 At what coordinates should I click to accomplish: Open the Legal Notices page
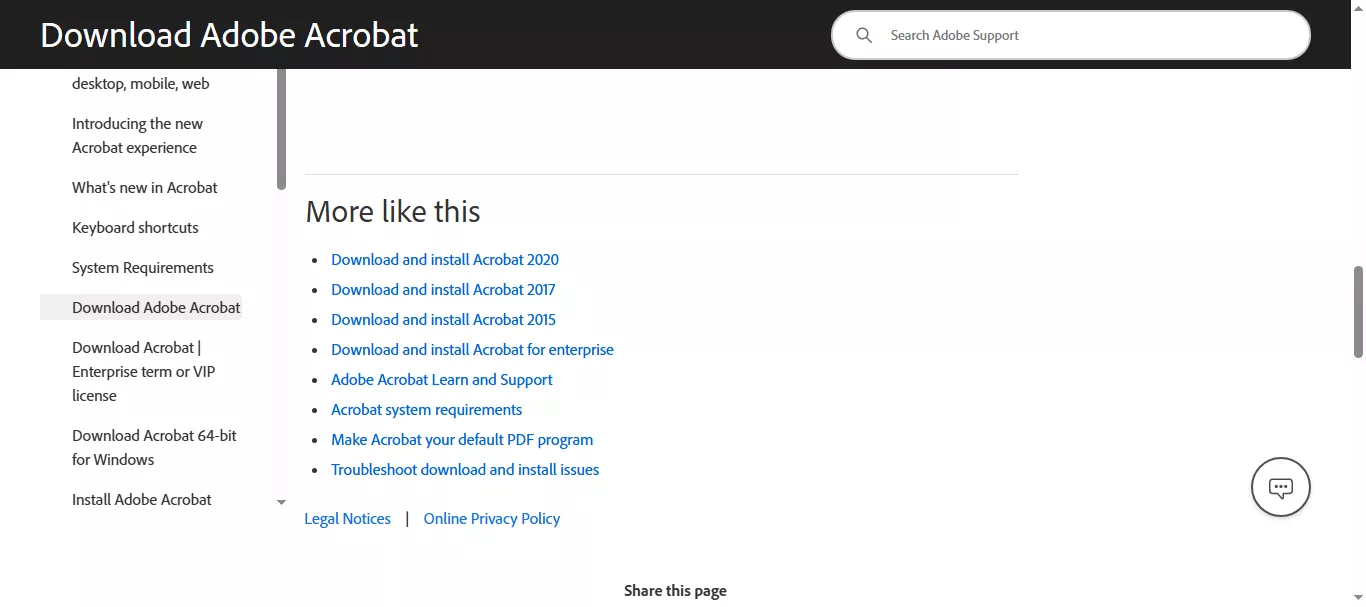click(347, 518)
